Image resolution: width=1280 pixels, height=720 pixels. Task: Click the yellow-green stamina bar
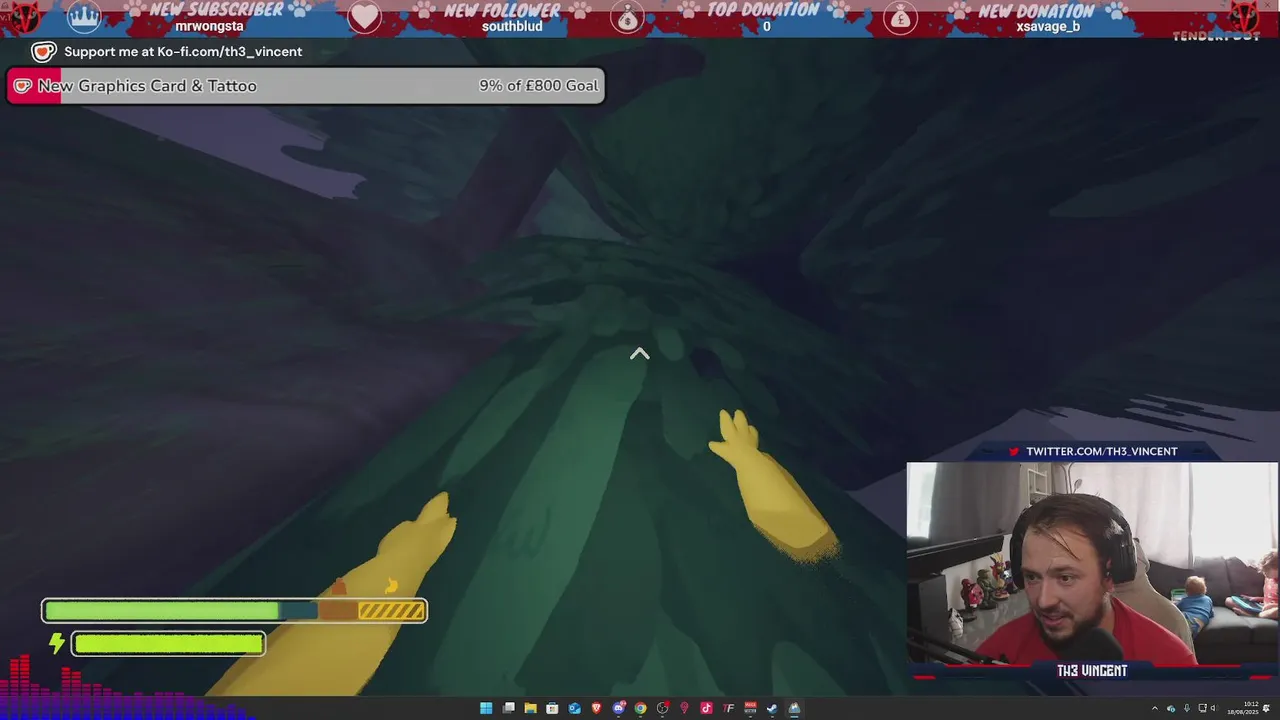point(168,644)
